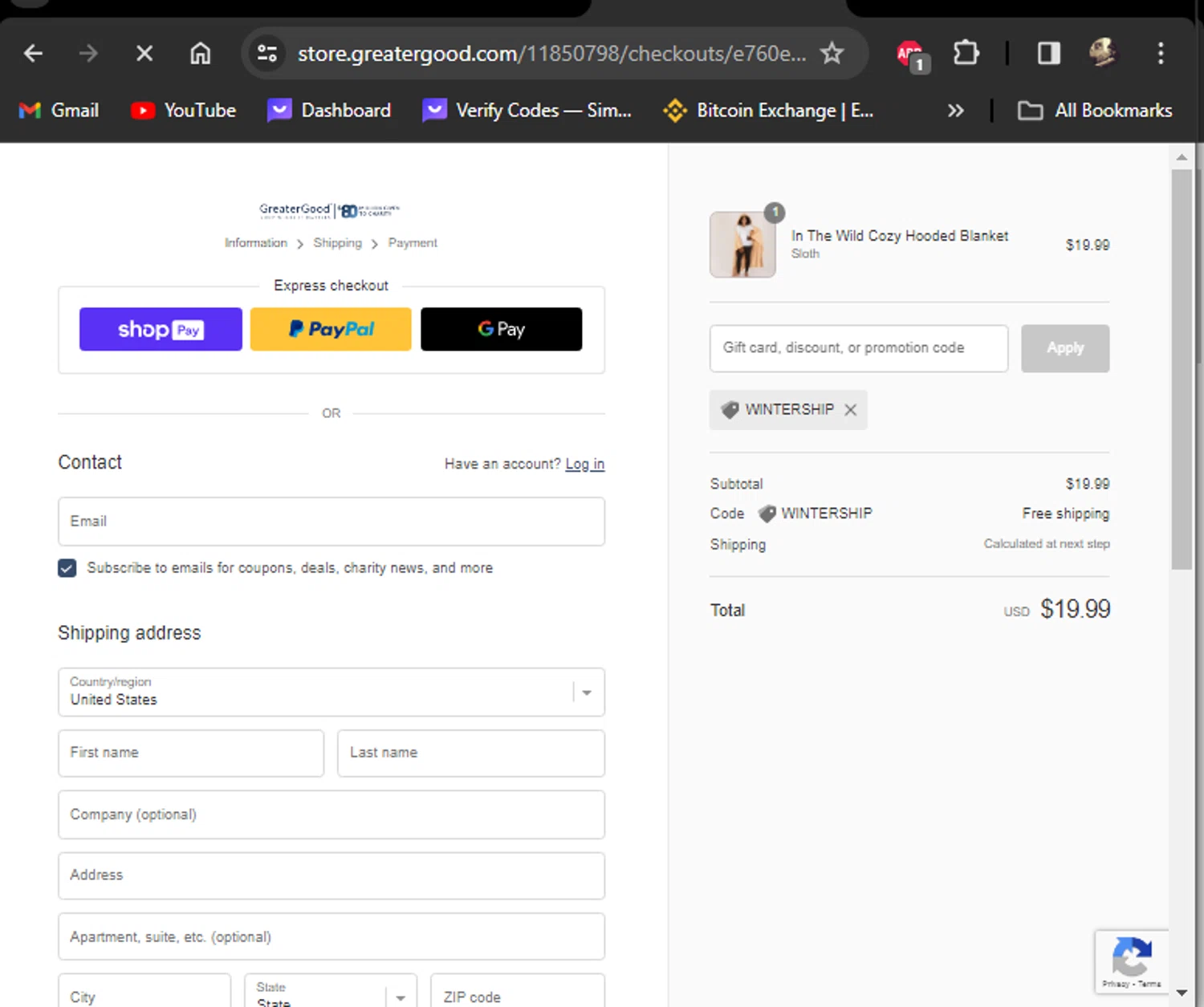Go to the Payment breadcrumb step
Screen dimensions: 1204x1007
click(413, 242)
